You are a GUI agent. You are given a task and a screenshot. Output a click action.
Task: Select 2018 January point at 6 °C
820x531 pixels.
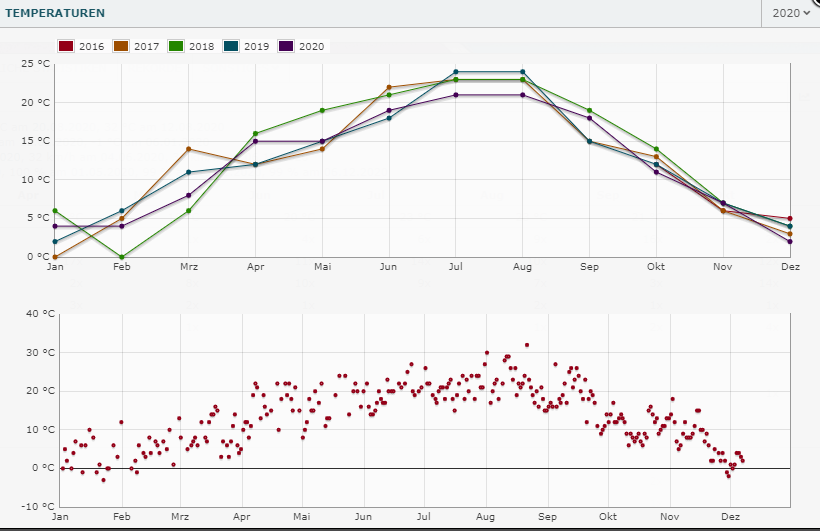tap(55, 211)
